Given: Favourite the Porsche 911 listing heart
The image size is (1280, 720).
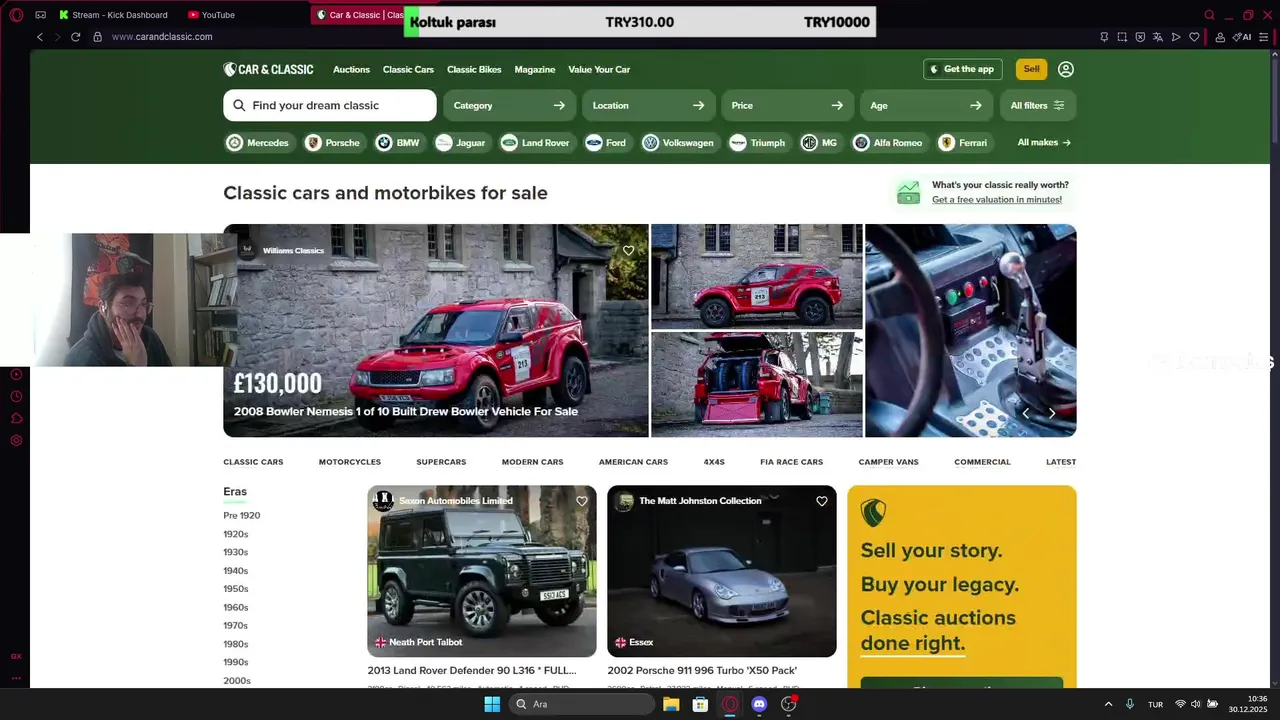Looking at the screenshot, I should tap(822, 501).
